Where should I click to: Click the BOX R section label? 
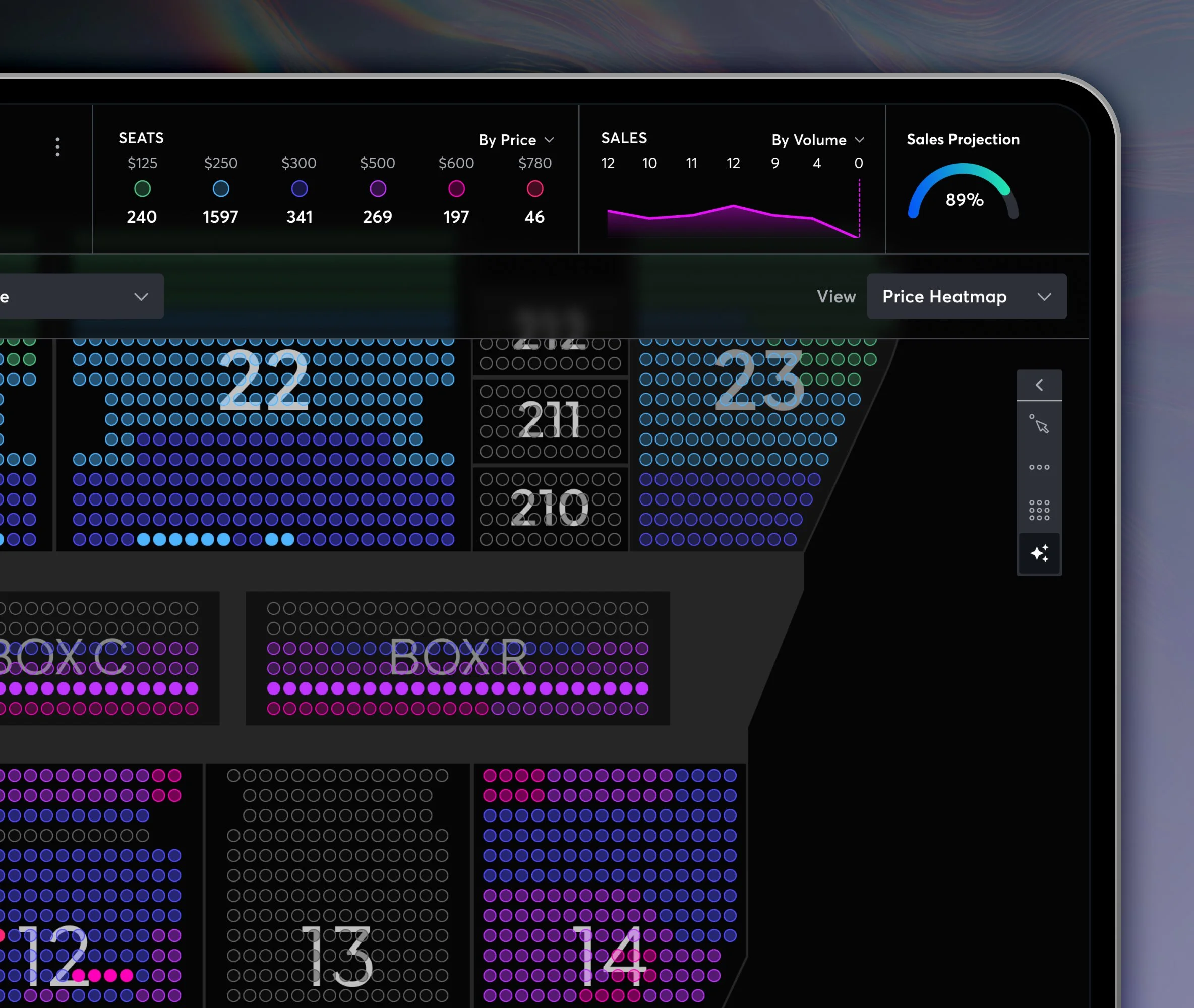pyautogui.click(x=457, y=657)
